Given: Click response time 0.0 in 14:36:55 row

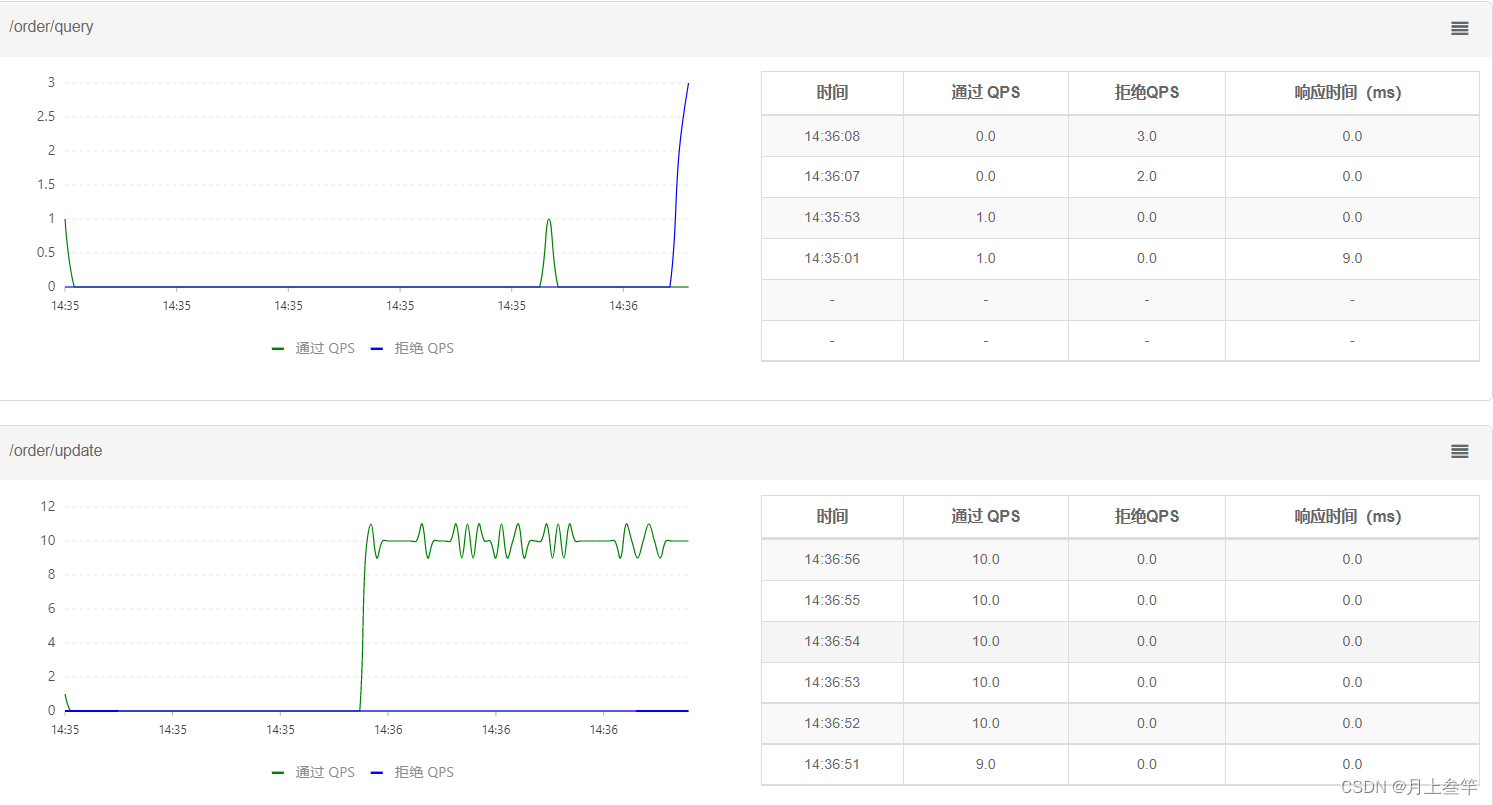Looking at the screenshot, I should pyautogui.click(x=1352, y=600).
